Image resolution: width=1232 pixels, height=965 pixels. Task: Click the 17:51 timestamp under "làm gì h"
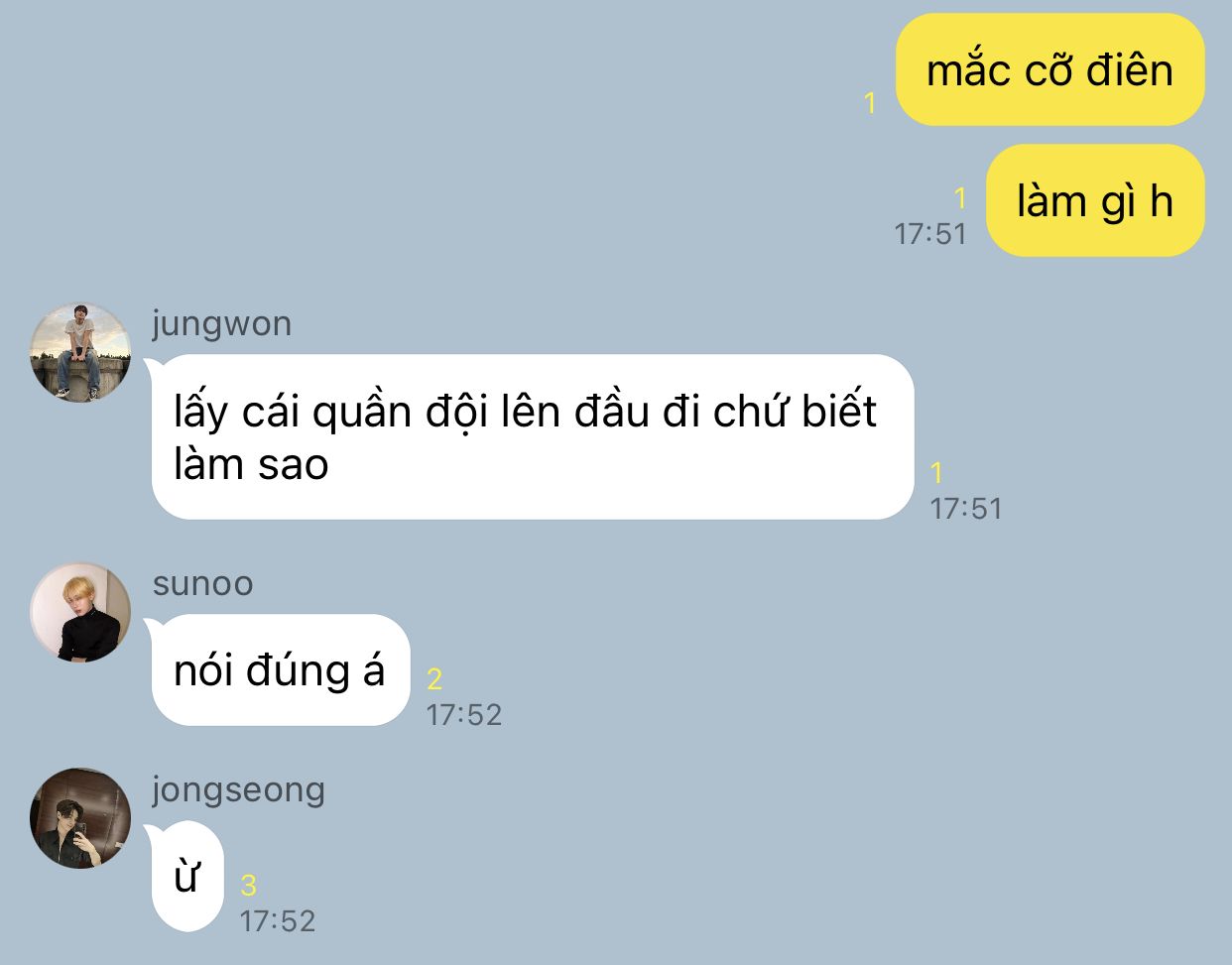pos(930,234)
